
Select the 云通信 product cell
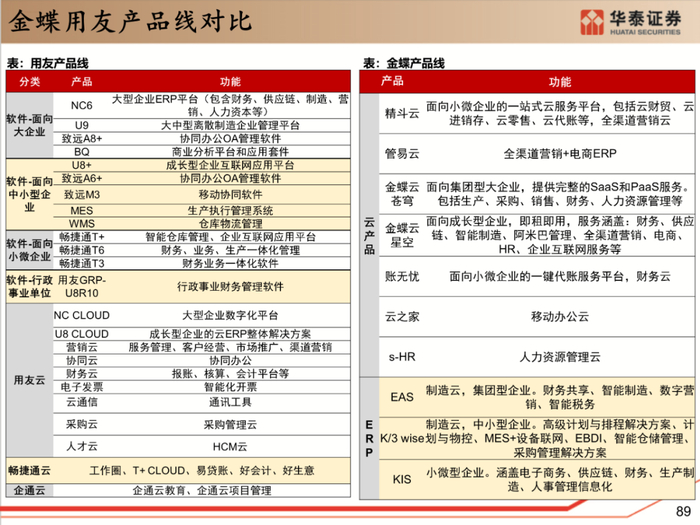pyautogui.click(x=82, y=402)
